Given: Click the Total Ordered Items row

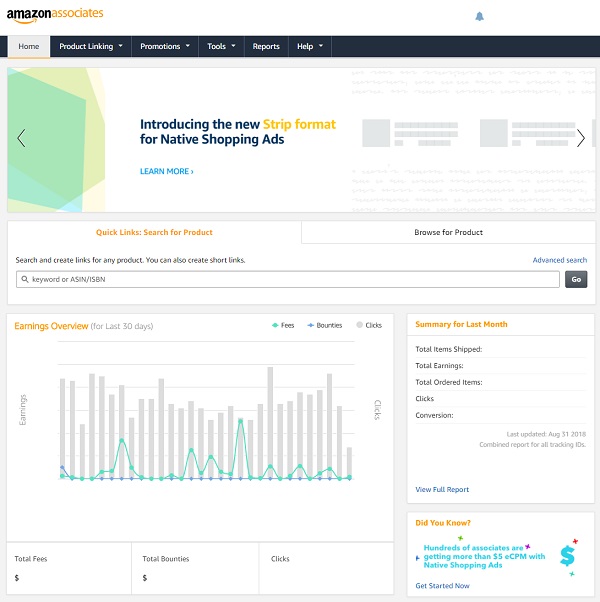Looking at the screenshot, I should [501, 382].
